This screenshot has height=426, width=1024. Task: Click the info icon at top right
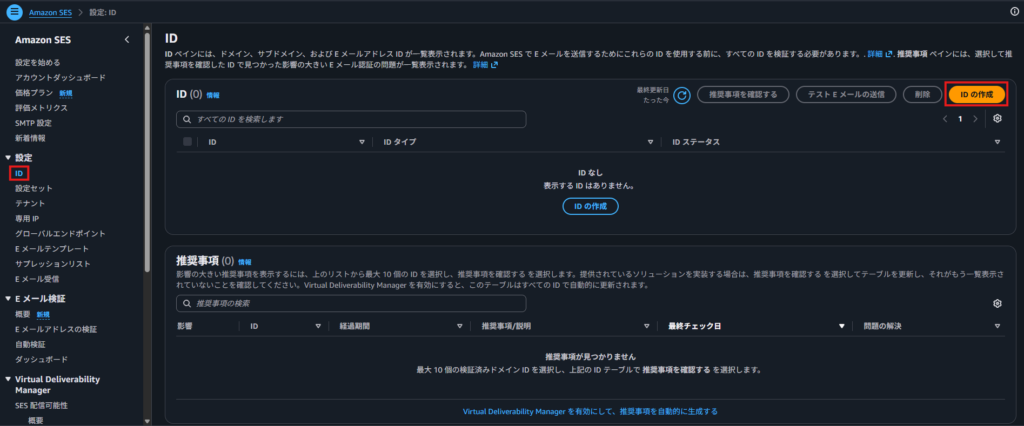[x=1014, y=12]
